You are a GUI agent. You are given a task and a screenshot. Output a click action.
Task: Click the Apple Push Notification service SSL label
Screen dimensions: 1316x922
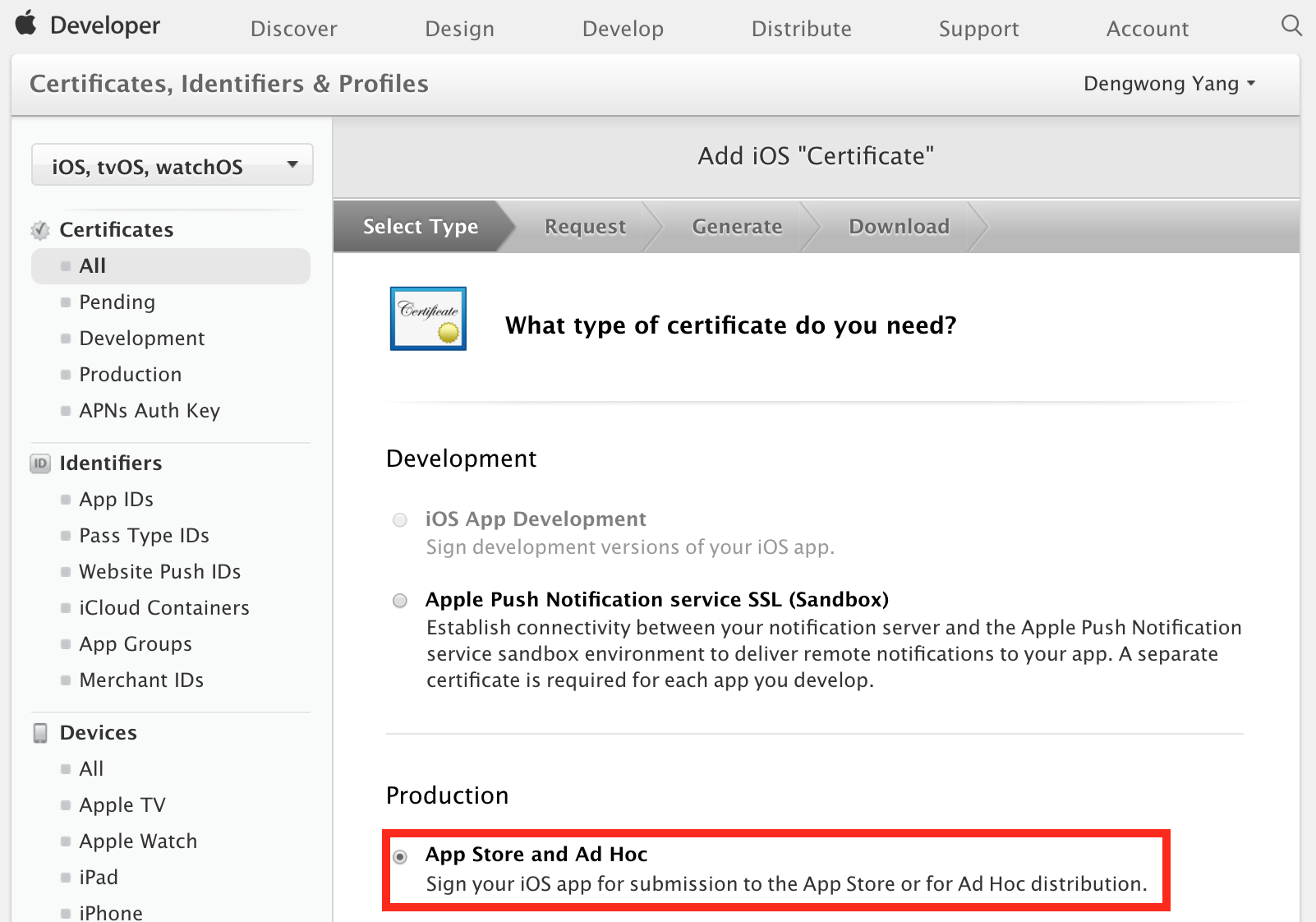[x=657, y=600]
